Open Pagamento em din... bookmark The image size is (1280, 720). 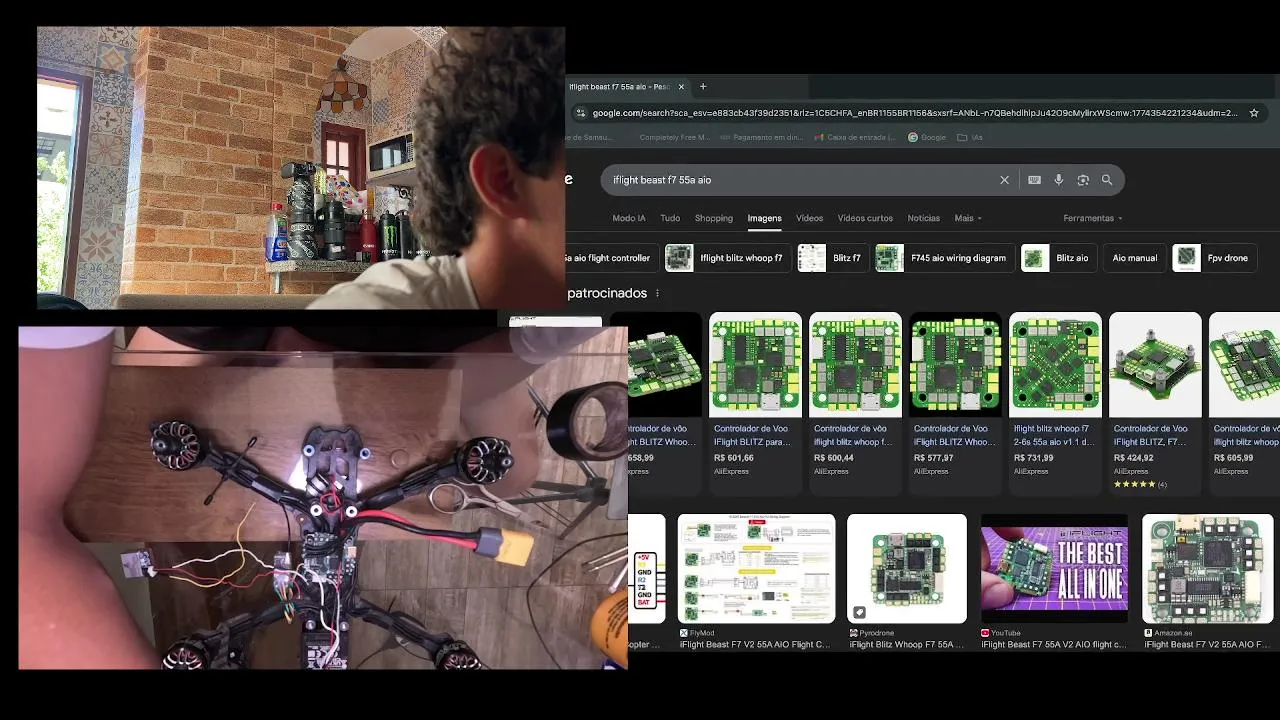pyautogui.click(x=762, y=137)
